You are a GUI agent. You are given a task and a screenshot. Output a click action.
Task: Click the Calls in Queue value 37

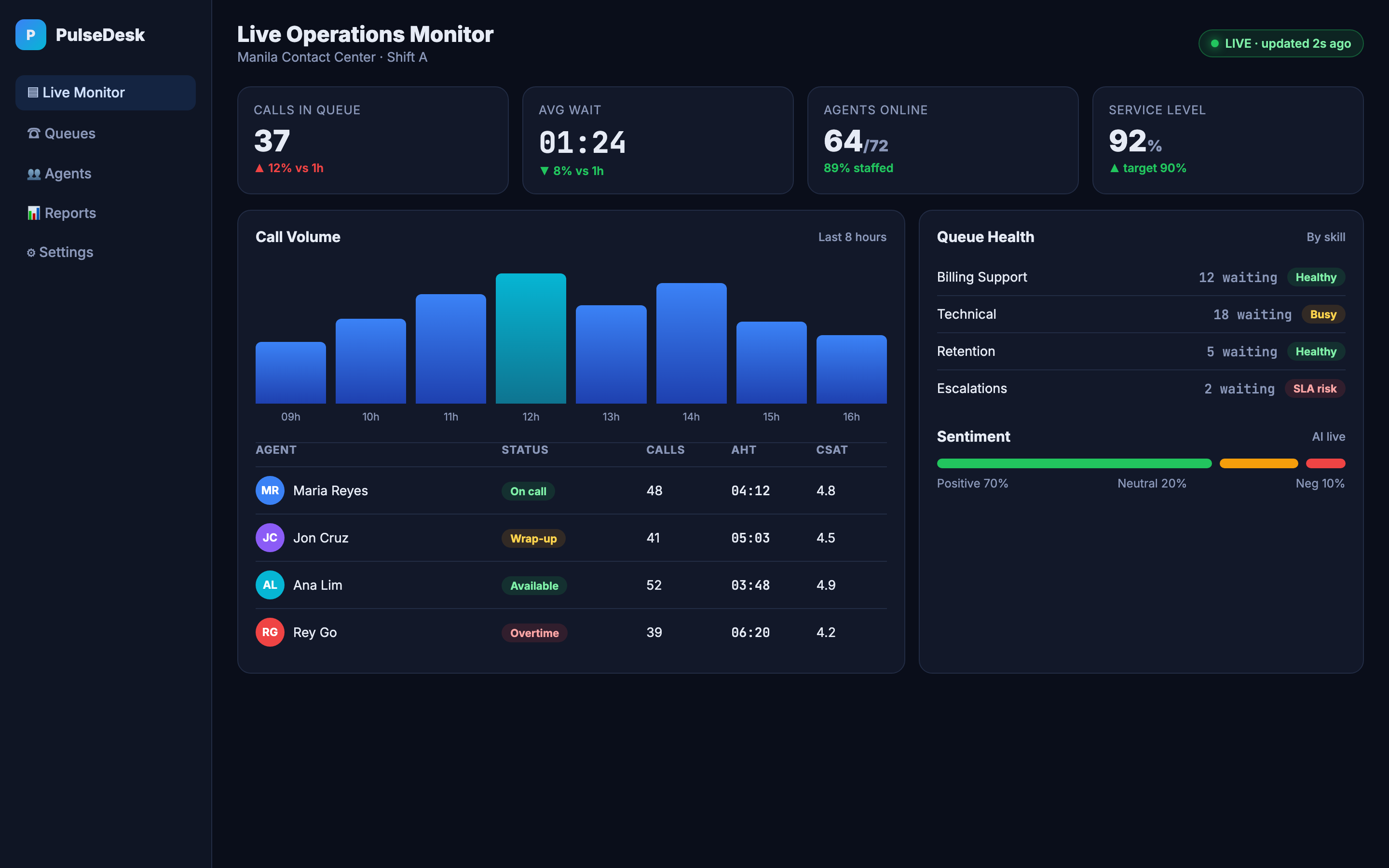point(272,141)
